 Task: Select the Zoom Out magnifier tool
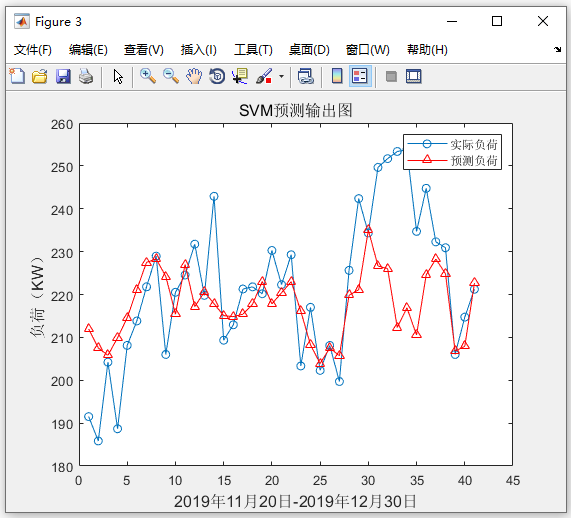(x=171, y=76)
